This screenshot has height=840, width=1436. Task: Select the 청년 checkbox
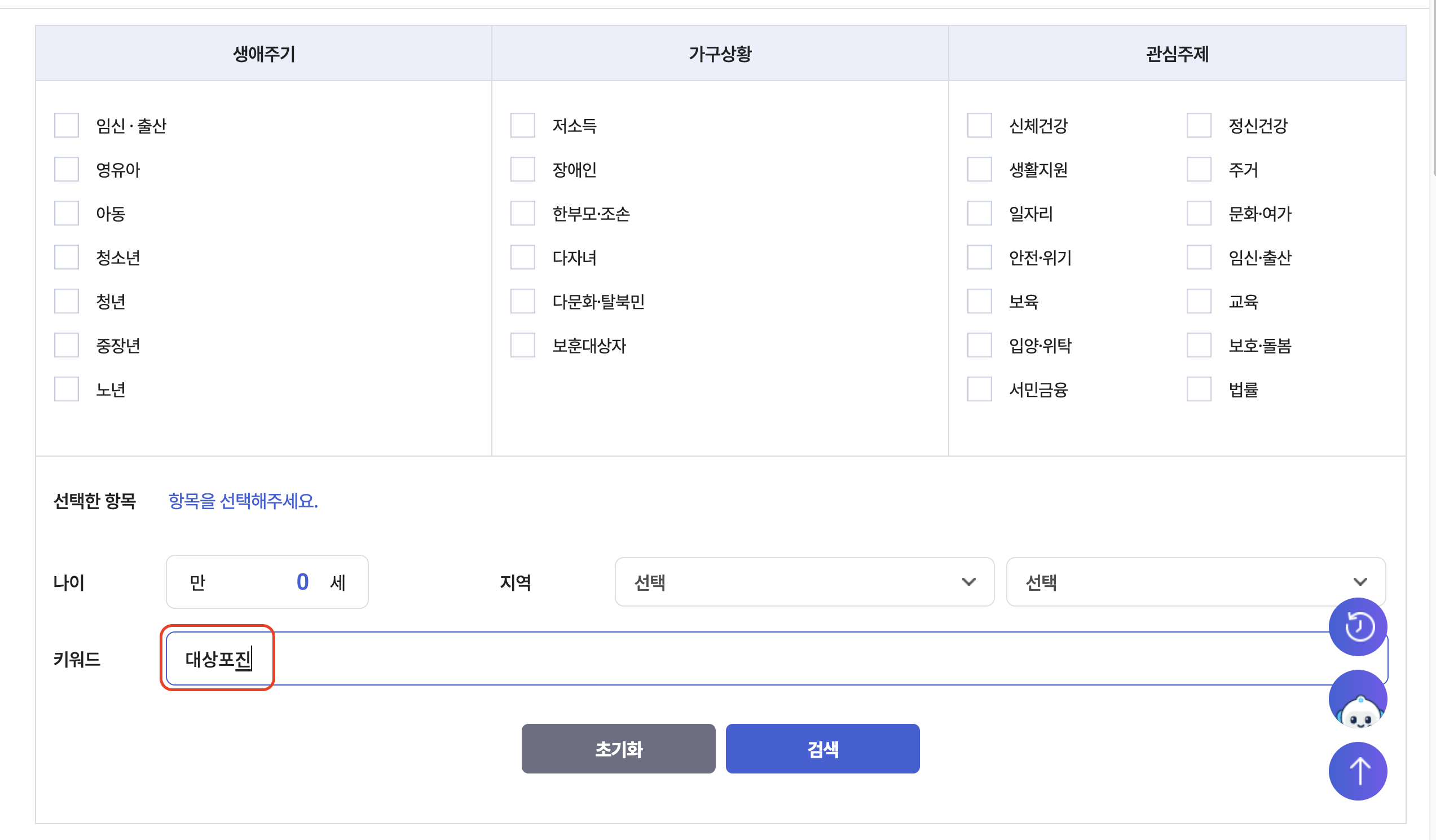(x=67, y=301)
